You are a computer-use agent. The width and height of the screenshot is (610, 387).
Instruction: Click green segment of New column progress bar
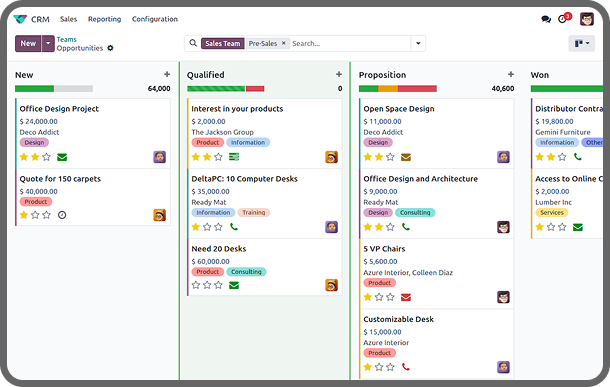(x=34, y=89)
